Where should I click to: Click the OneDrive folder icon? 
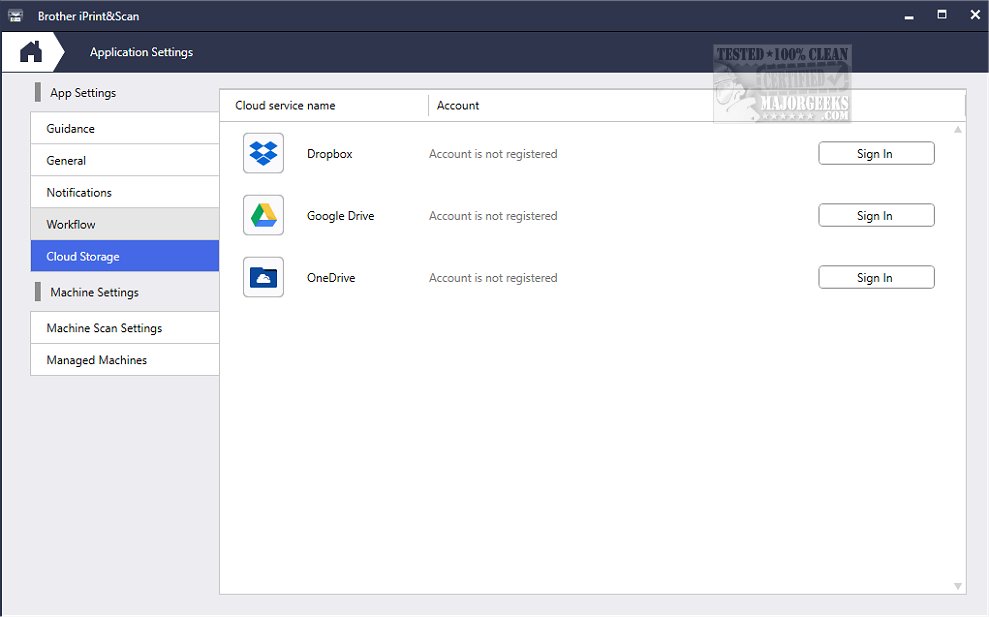[x=263, y=277]
